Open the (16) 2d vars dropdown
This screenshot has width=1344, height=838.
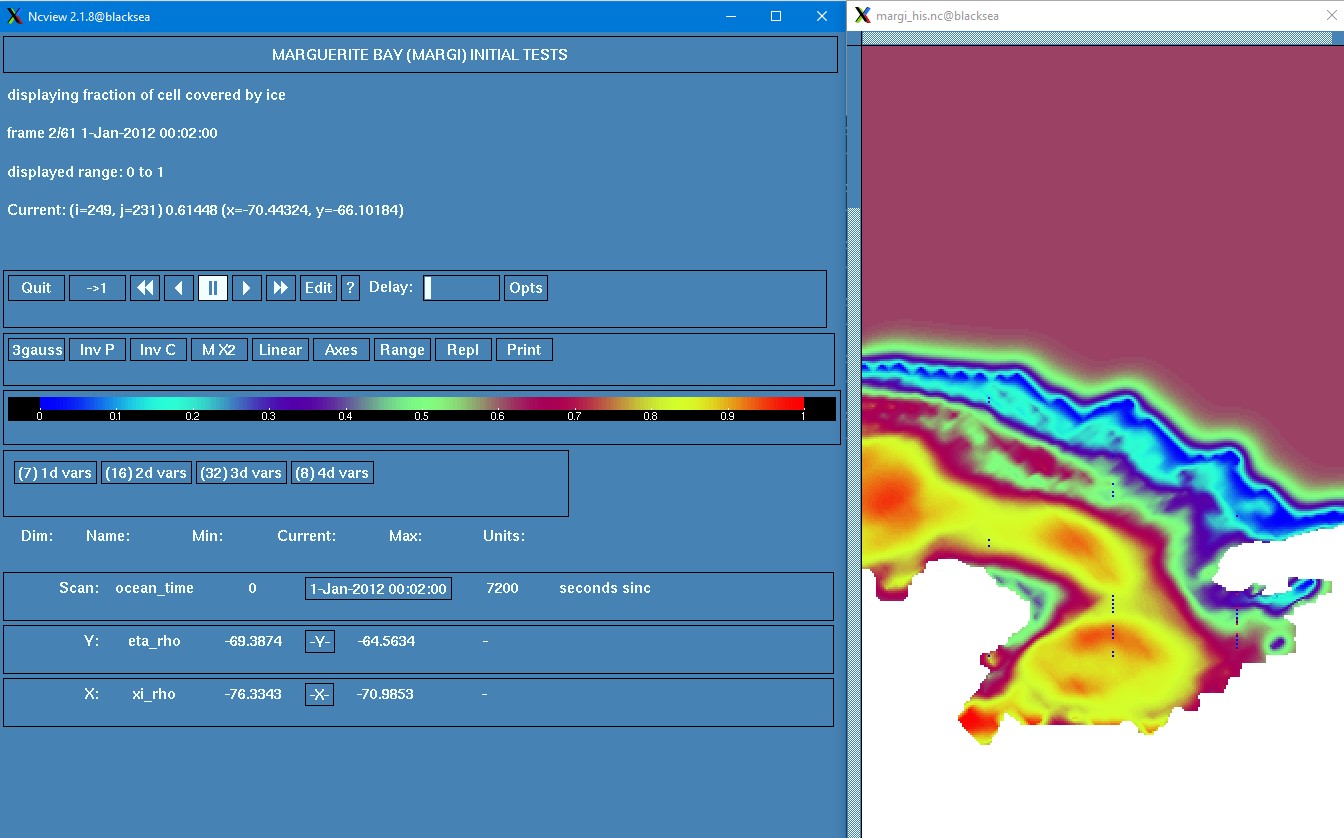[146, 473]
